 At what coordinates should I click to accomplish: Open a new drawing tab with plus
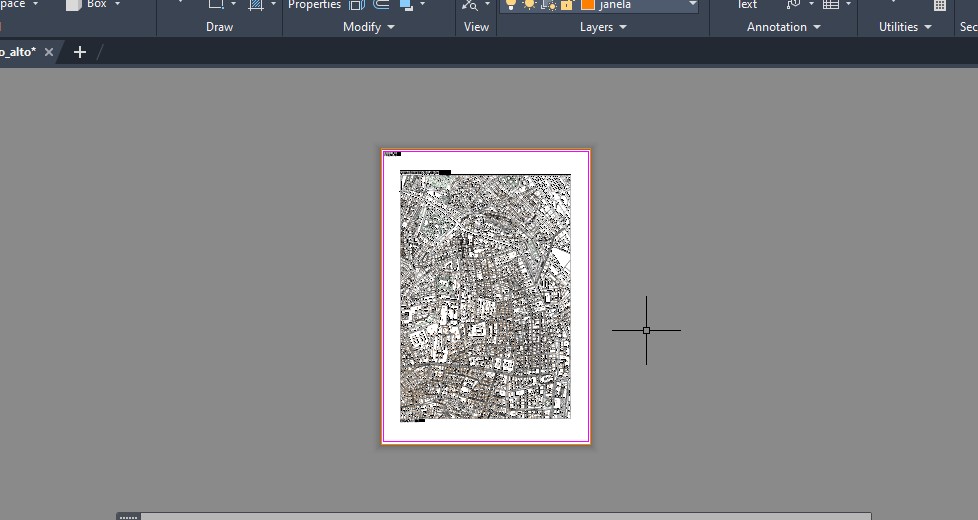pyautogui.click(x=80, y=52)
